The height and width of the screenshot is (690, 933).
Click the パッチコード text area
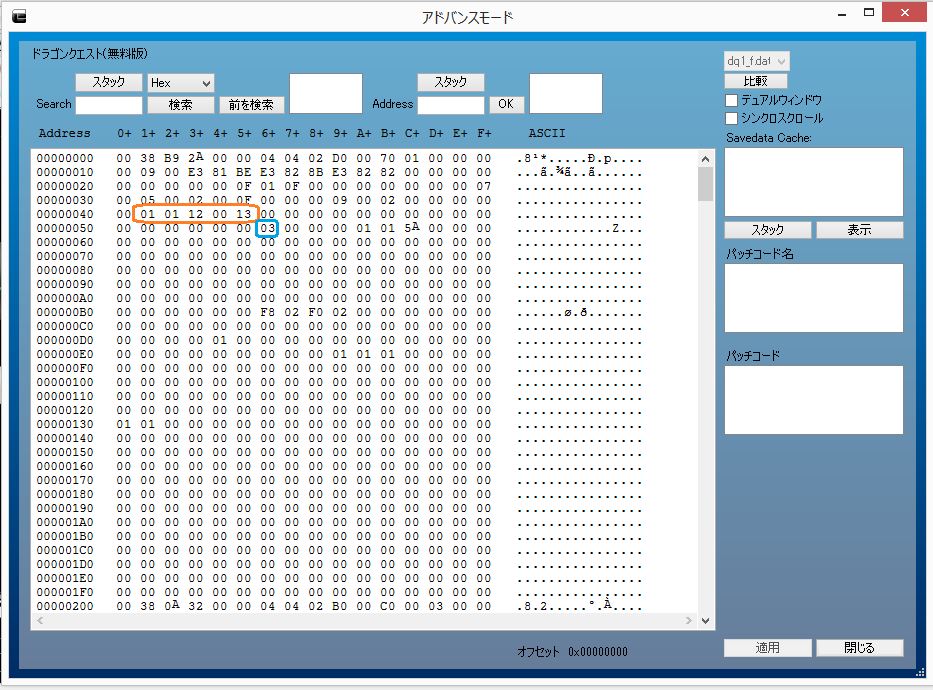(814, 400)
